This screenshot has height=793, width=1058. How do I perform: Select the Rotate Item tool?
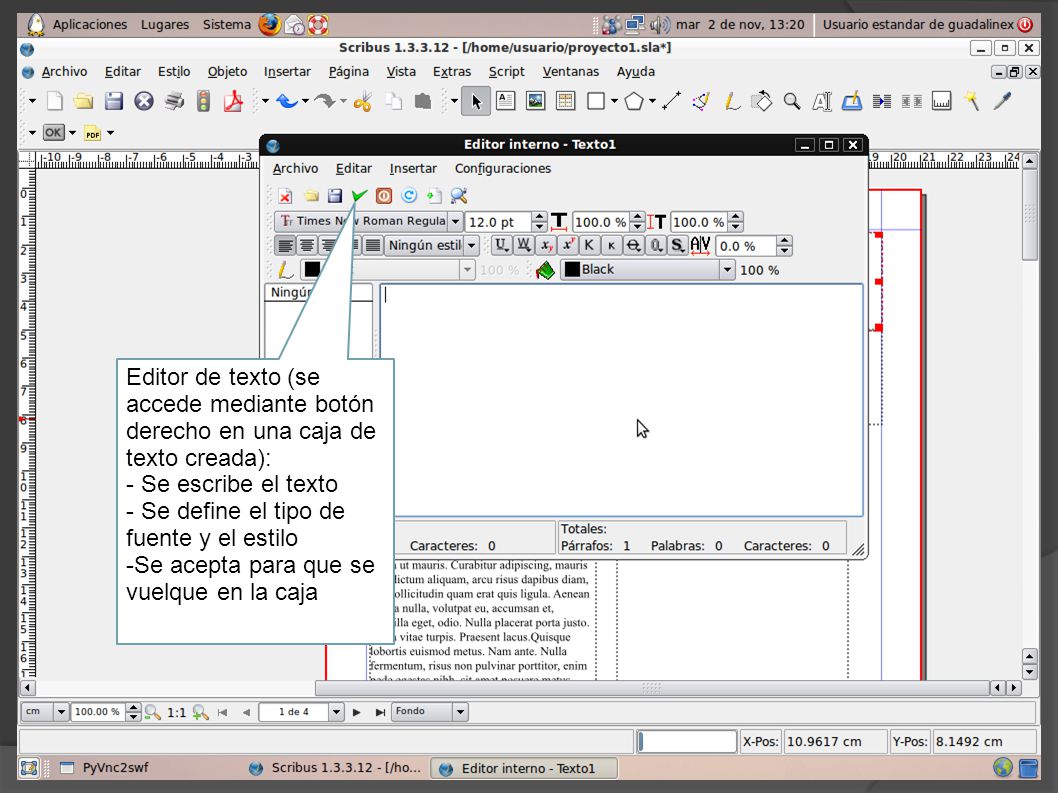(762, 101)
